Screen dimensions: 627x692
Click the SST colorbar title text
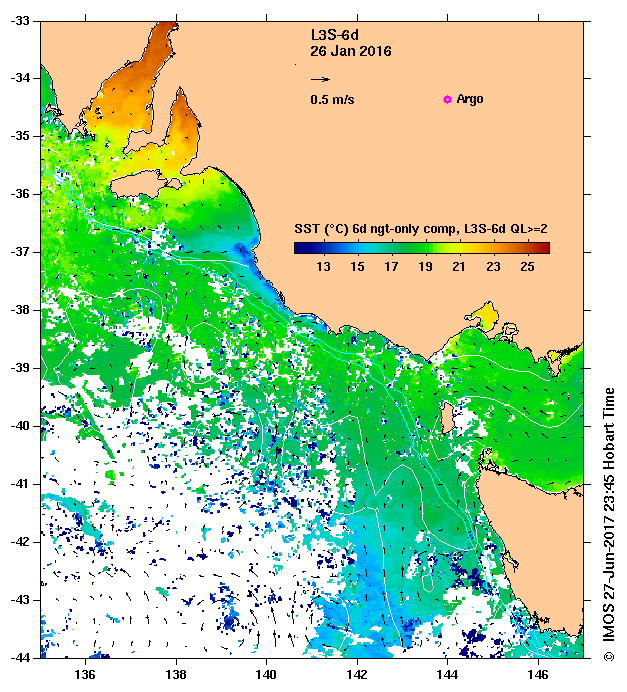(421, 229)
